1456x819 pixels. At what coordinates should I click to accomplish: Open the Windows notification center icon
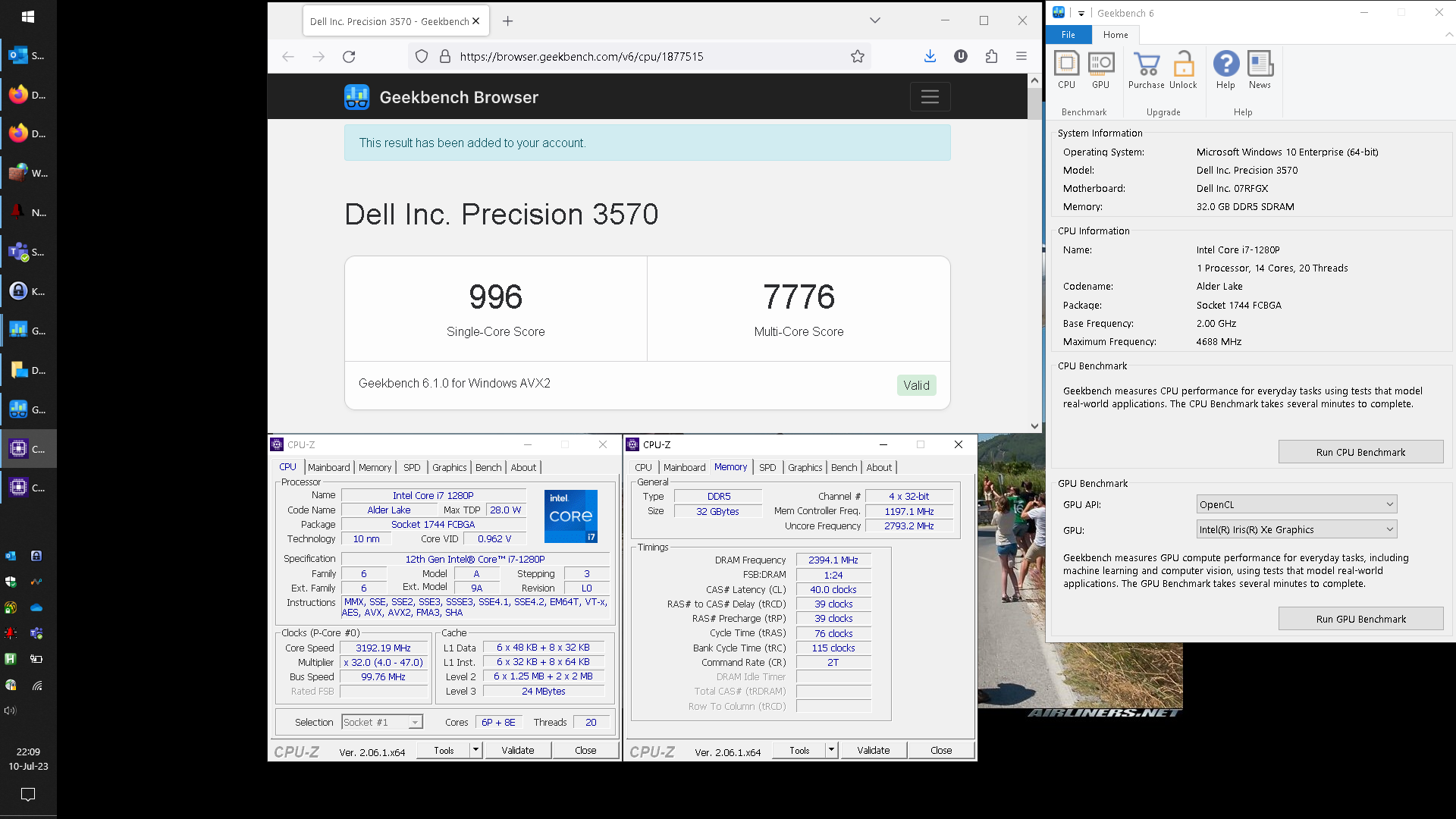(x=28, y=795)
